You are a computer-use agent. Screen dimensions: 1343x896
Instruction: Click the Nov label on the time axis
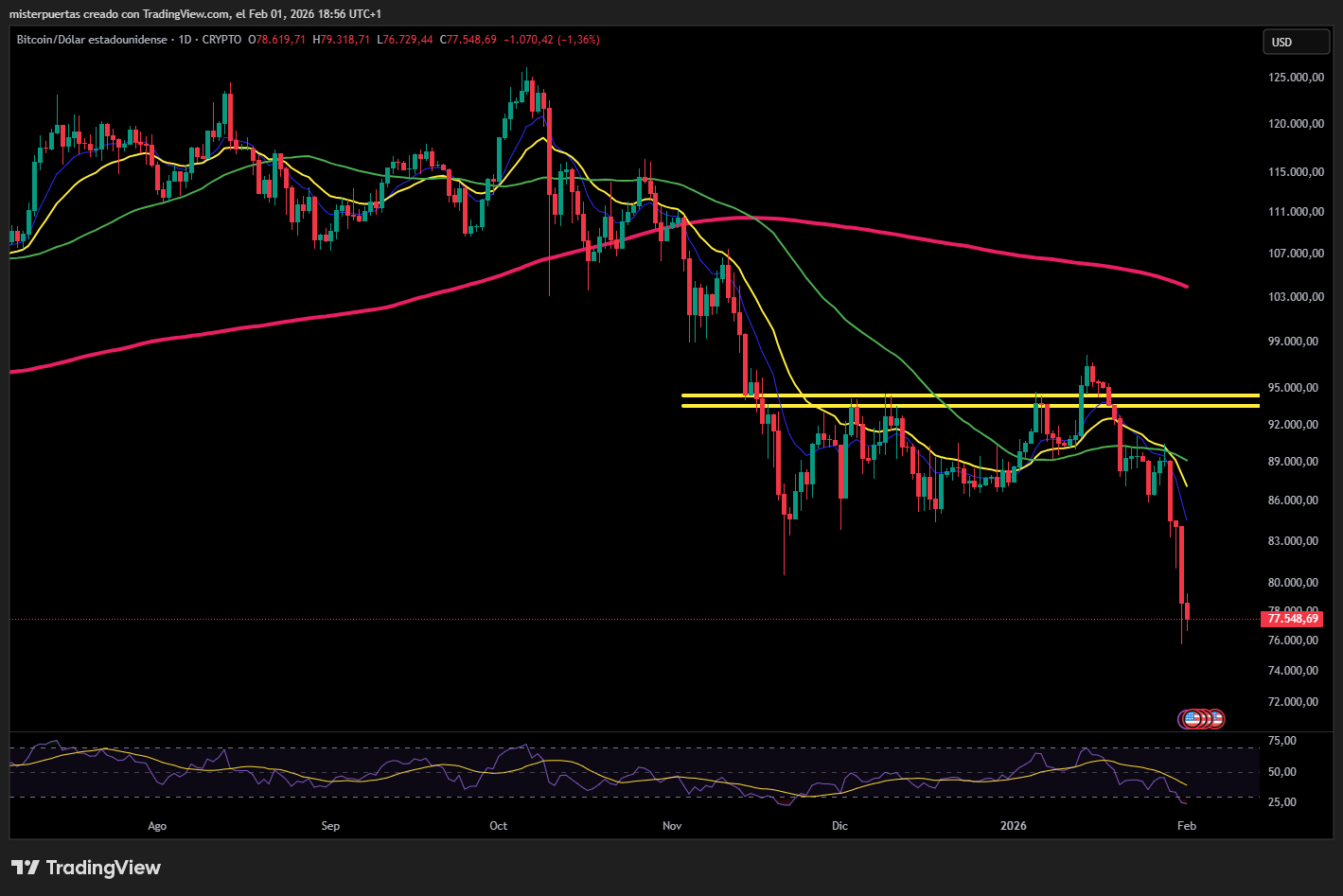pos(672,826)
